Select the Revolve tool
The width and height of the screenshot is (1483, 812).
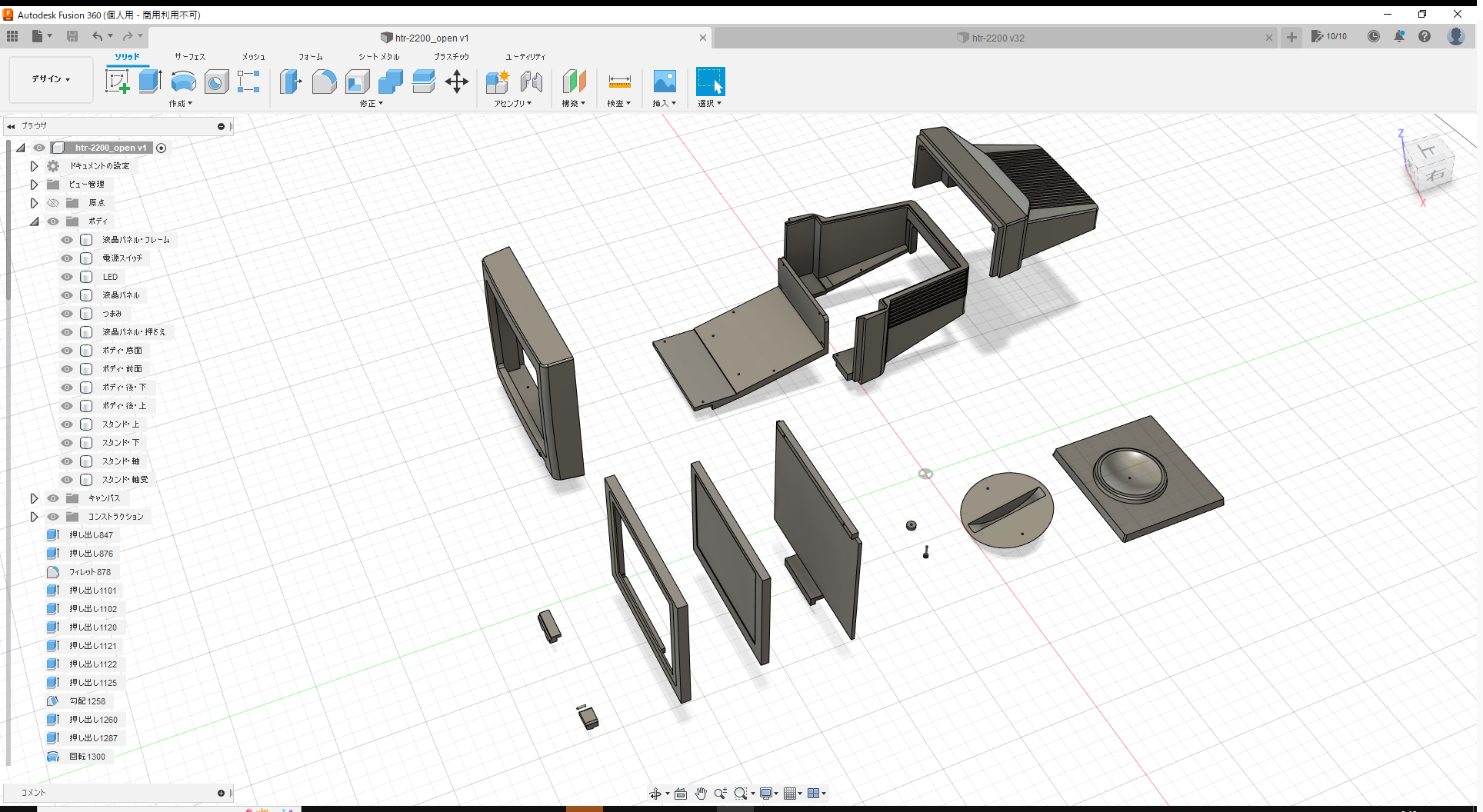coord(183,81)
